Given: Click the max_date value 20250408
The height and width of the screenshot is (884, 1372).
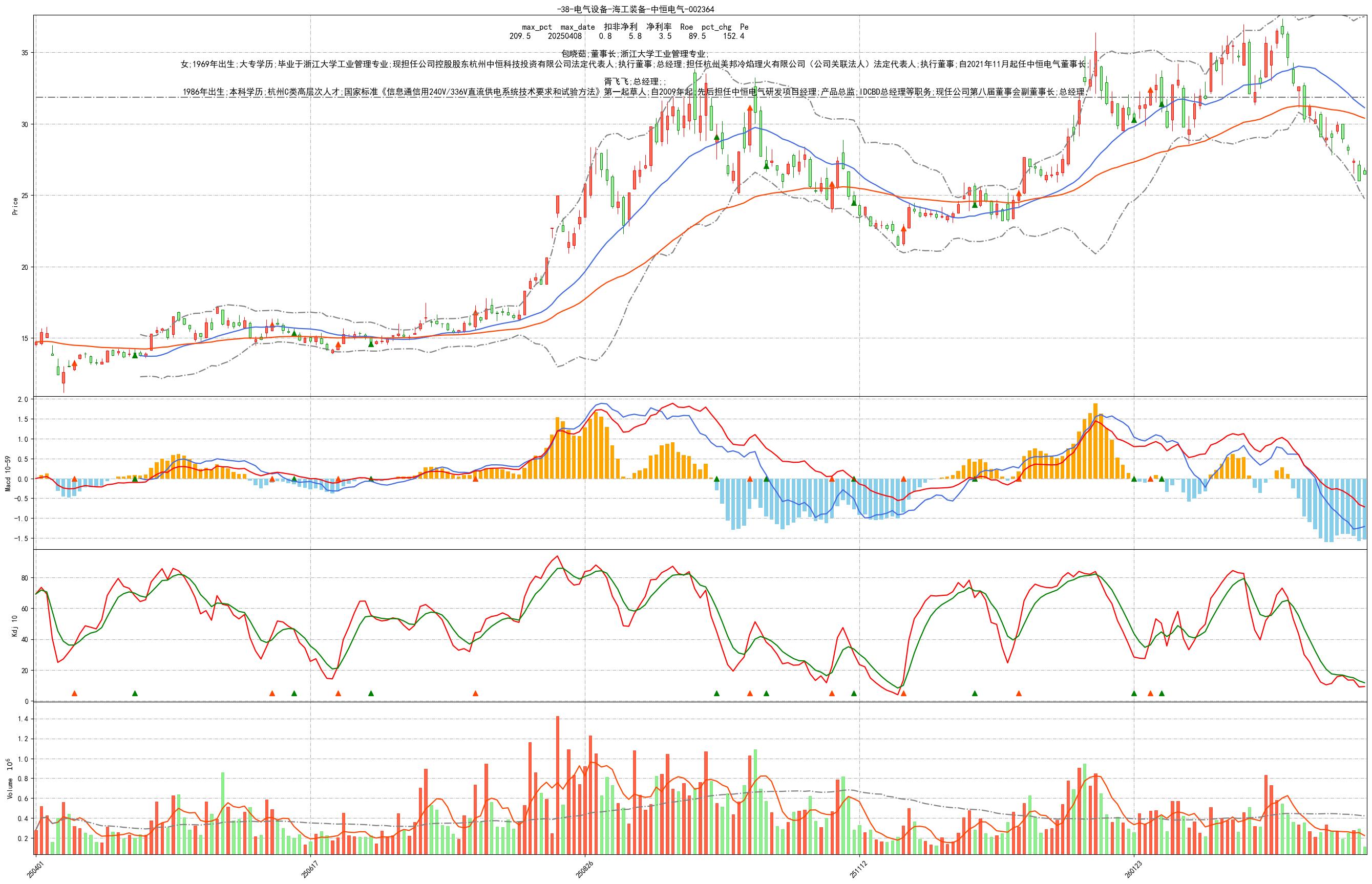Looking at the screenshot, I should point(564,36).
